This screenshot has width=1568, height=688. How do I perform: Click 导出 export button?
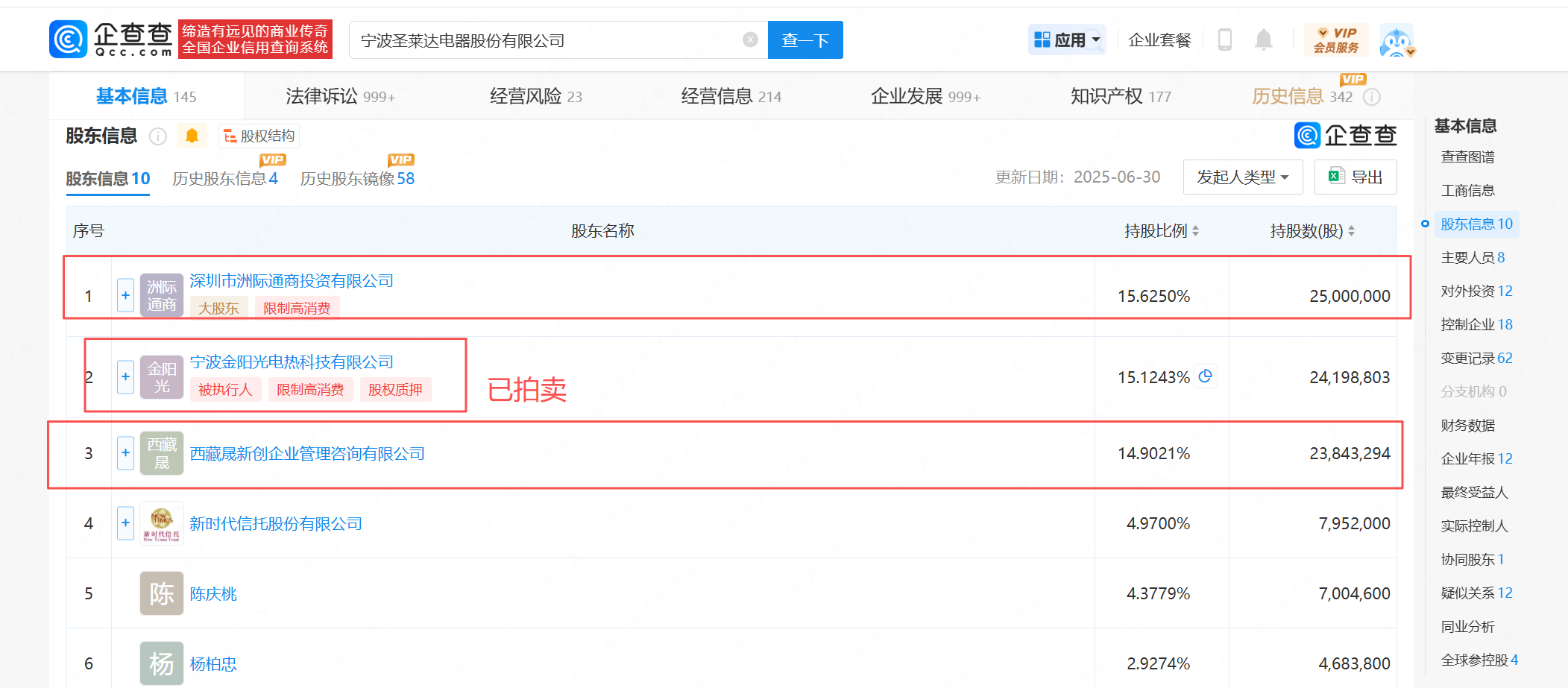(x=1356, y=177)
